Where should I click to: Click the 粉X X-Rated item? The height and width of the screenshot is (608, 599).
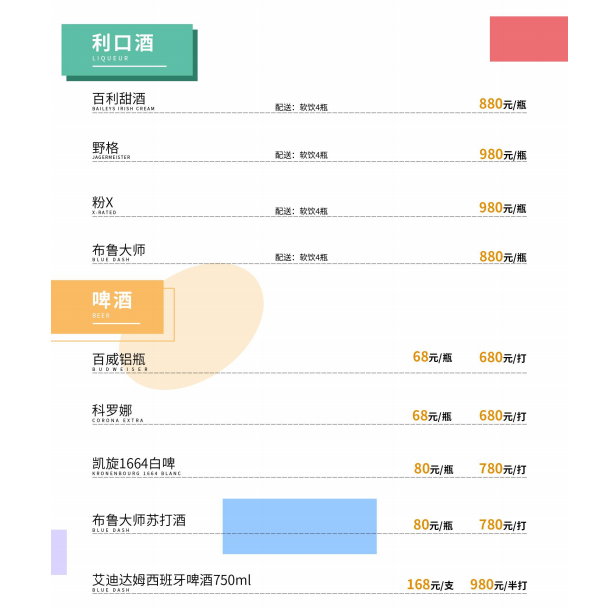click(x=104, y=206)
